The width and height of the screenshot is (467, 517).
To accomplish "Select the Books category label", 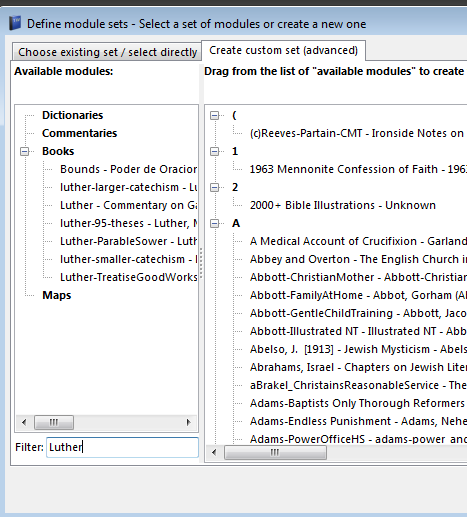I will pos(58,151).
